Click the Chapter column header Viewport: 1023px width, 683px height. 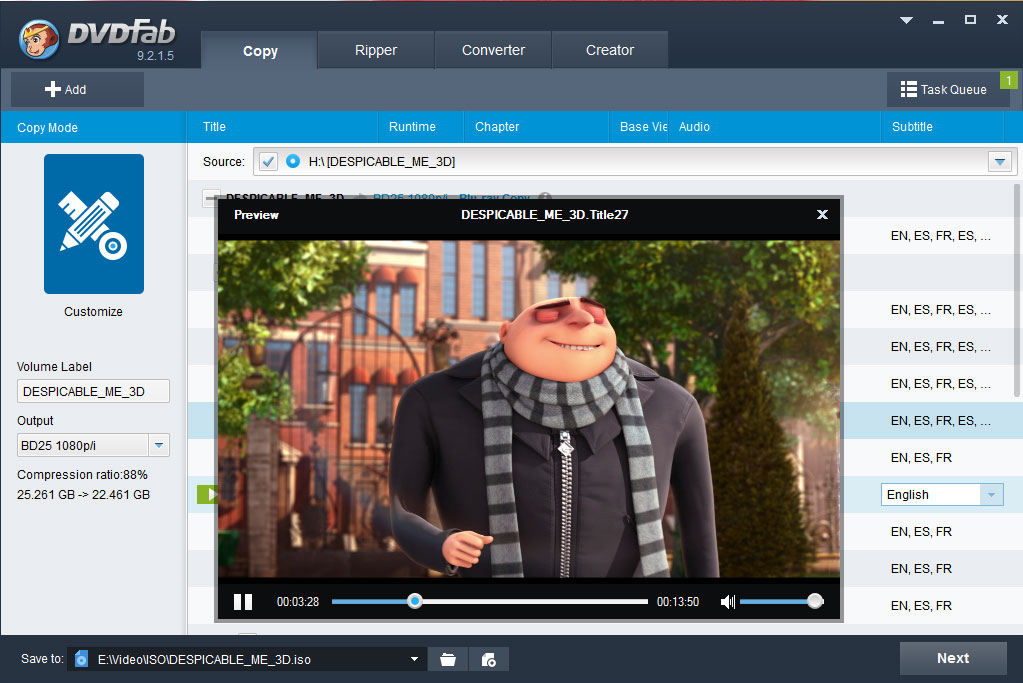(536, 127)
